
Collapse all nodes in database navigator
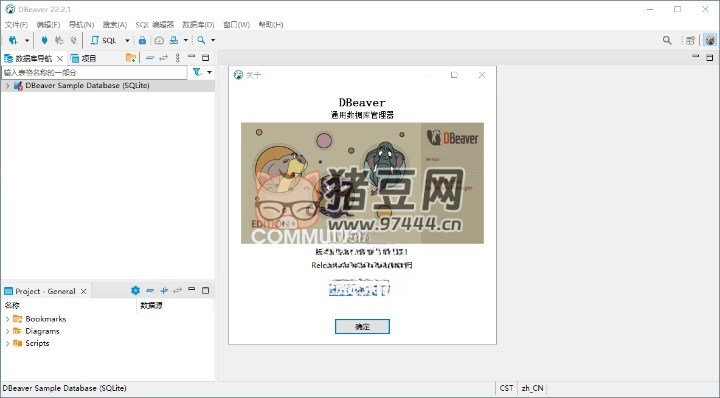(150, 58)
